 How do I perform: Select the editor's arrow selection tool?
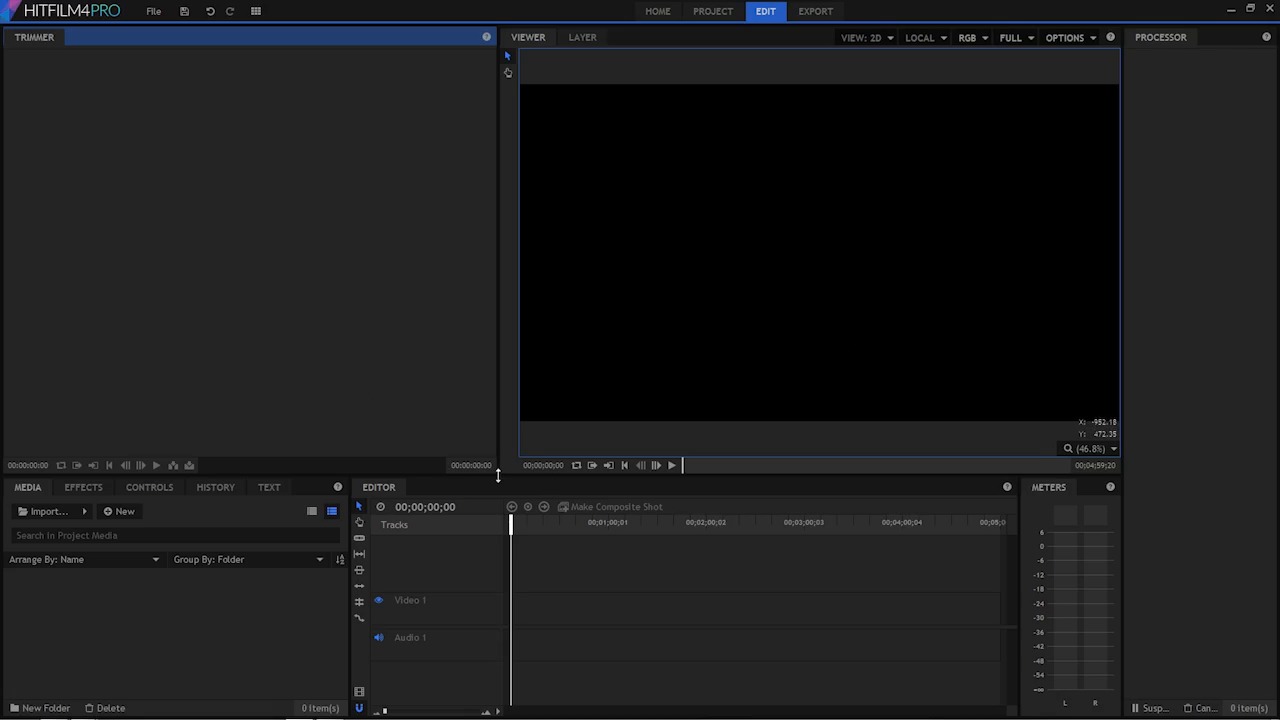(359, 507)
